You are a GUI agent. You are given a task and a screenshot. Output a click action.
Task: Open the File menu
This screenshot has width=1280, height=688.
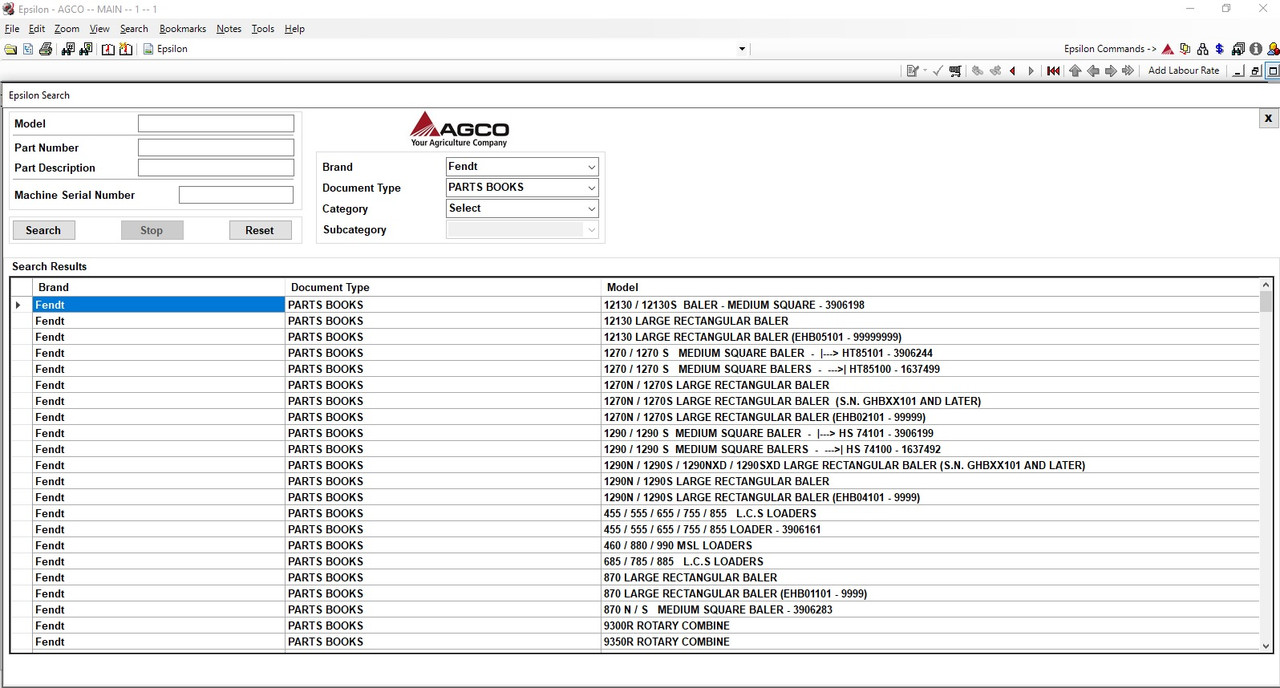12,29
